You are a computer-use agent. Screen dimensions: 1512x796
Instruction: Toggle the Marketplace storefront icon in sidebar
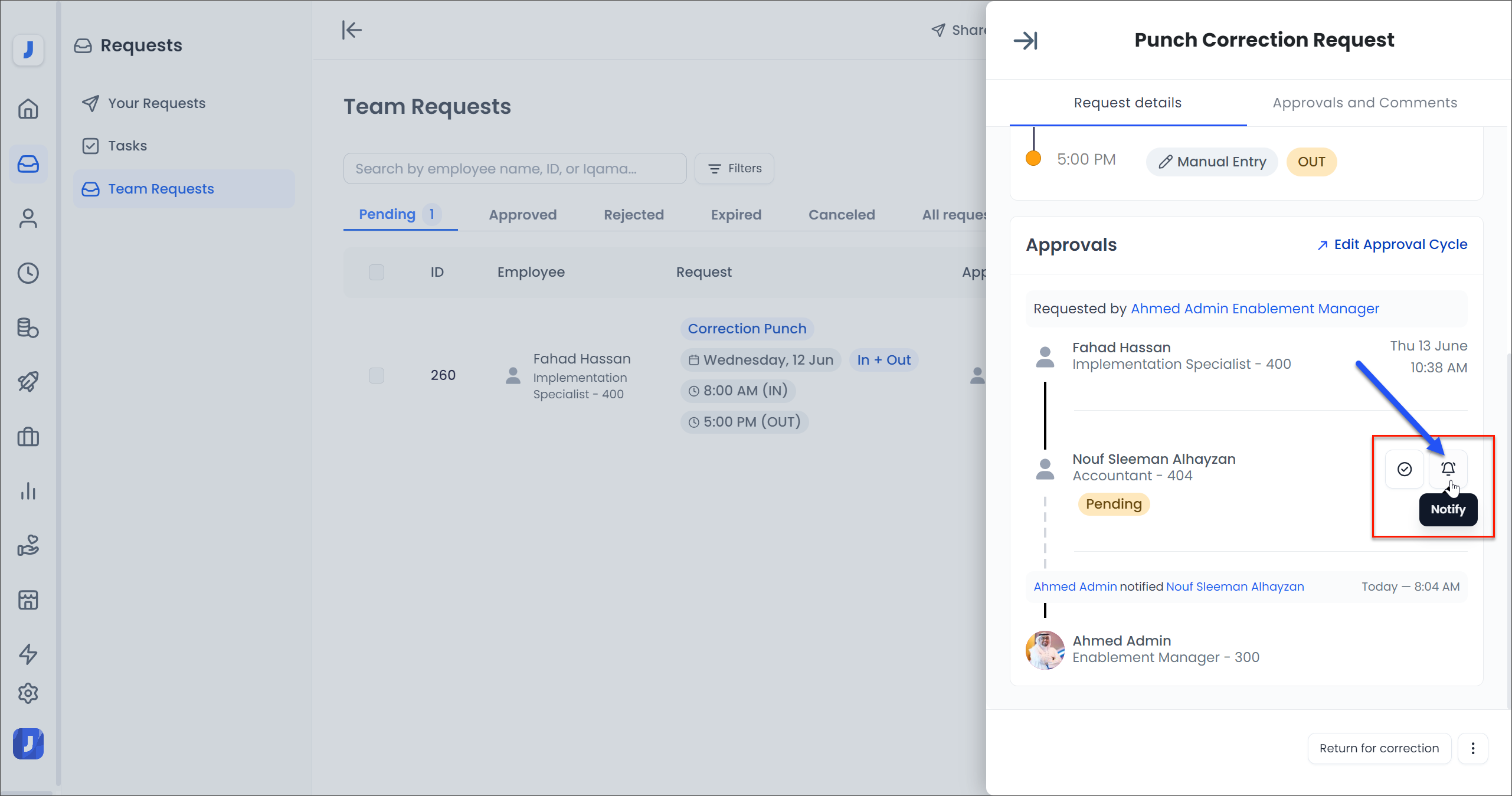[x=28, y=600]
